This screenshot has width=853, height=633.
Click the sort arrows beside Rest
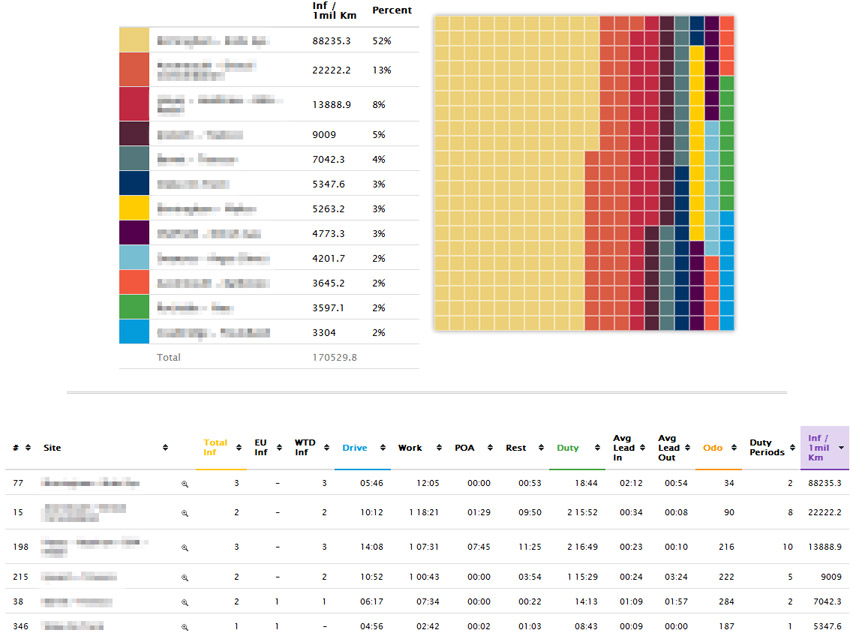point(536,447)
